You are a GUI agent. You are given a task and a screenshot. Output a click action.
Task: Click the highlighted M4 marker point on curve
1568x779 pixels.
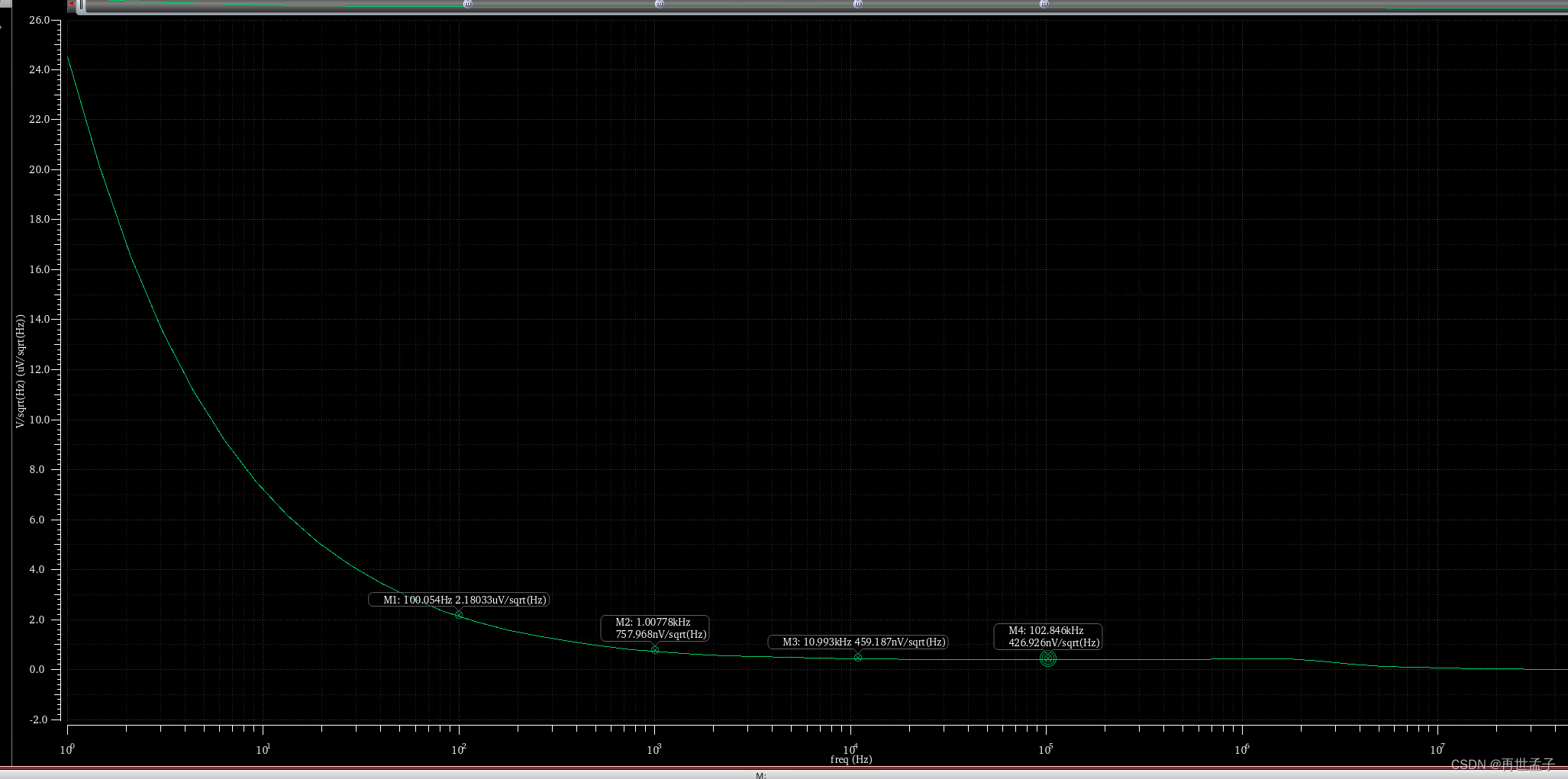pyautogui.click(x=1048, y=658)
